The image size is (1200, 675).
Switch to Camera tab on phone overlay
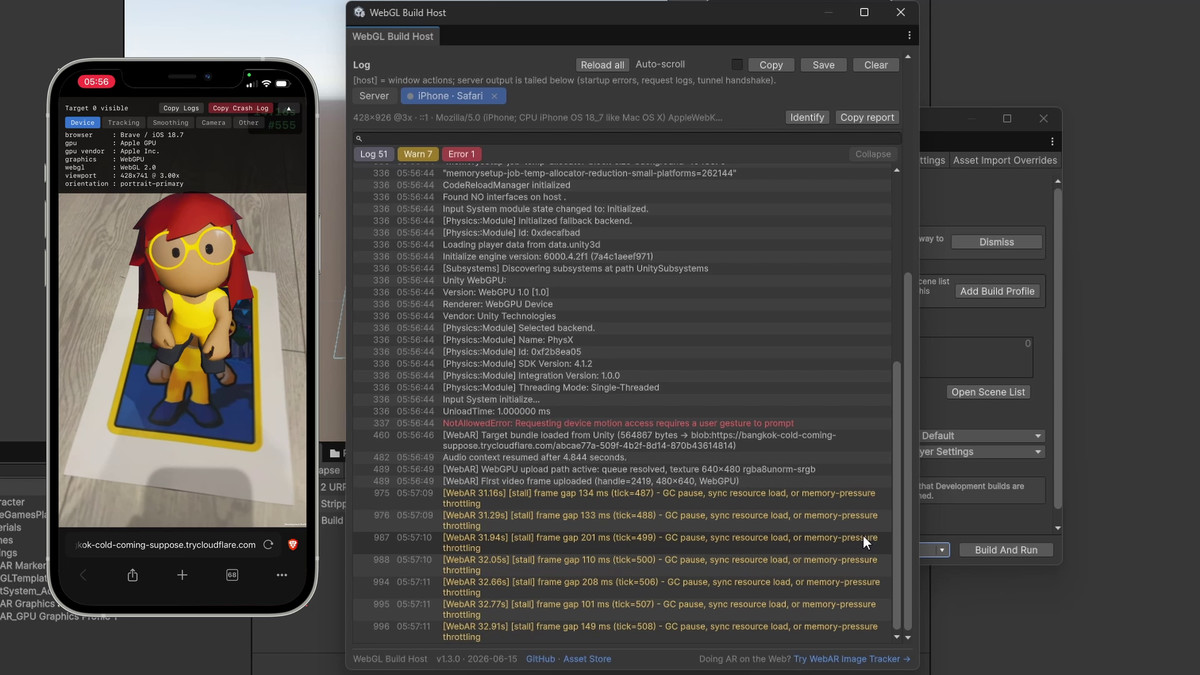pos(213,123)
